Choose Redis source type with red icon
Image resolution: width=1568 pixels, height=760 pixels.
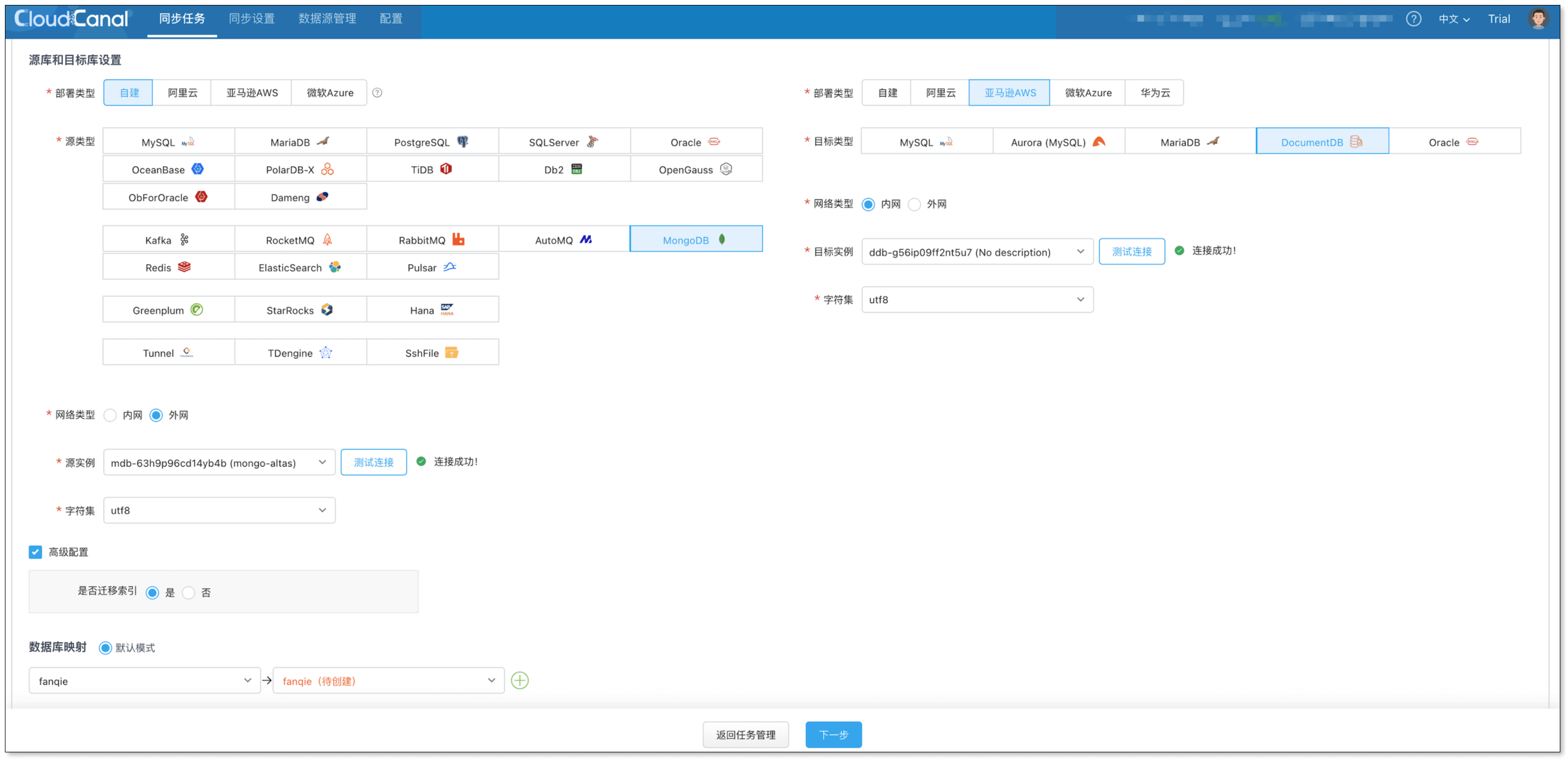[184, 267]
